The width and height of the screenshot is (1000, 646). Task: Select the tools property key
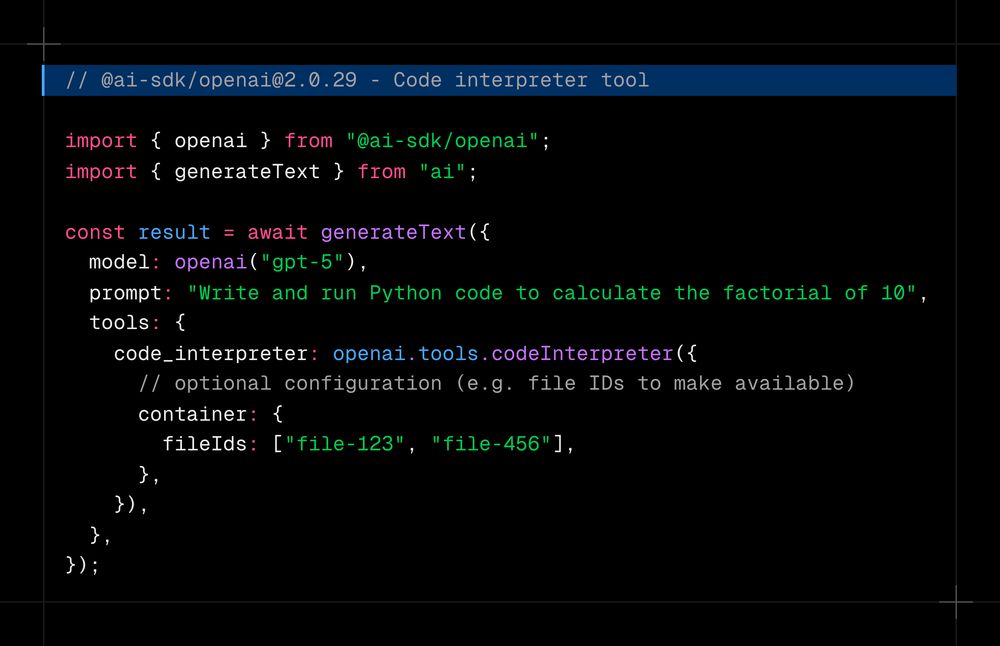tap(120, 322)
